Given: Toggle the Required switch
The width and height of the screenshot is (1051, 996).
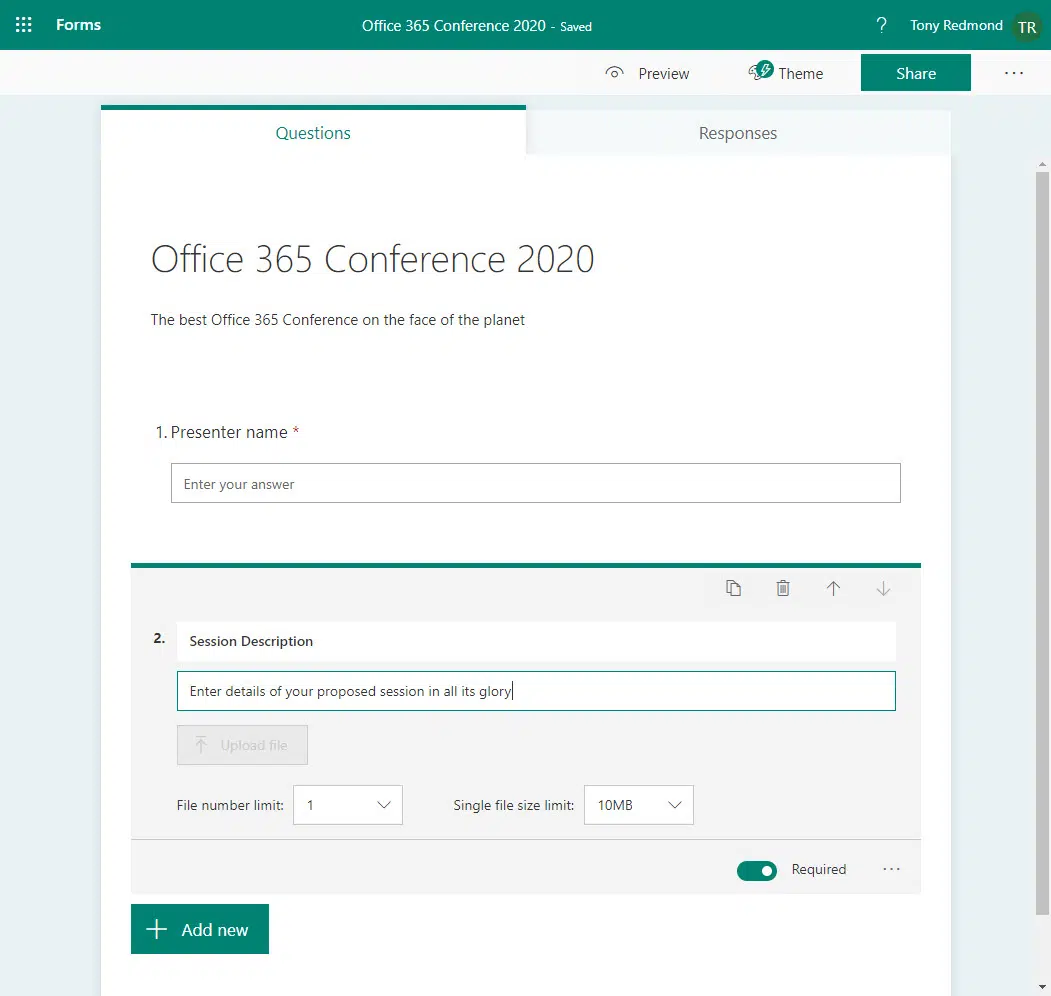Looking at the screenshot, I should [x=757, y=871].
